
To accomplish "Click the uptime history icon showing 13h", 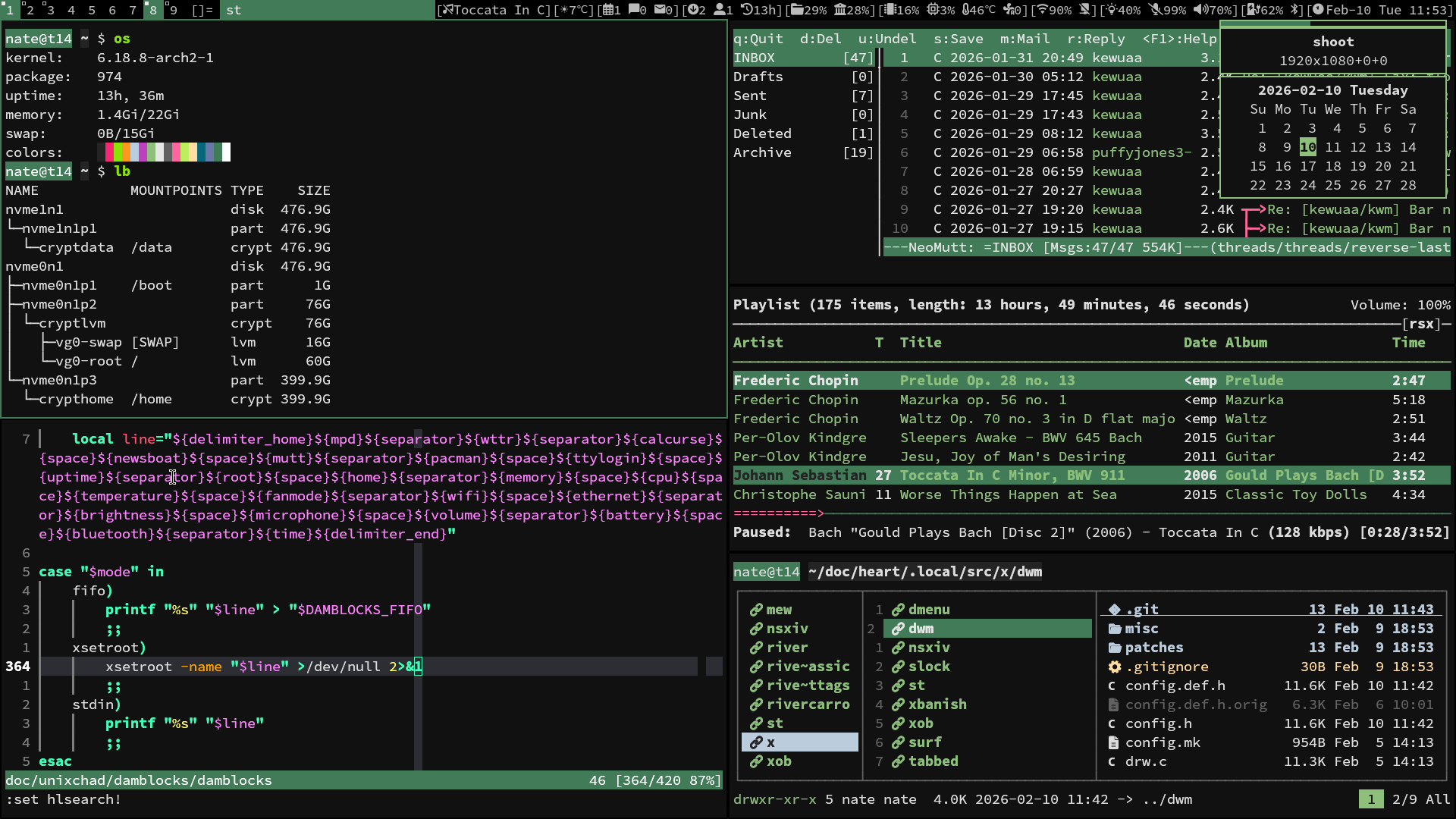I will coord(747,10).
